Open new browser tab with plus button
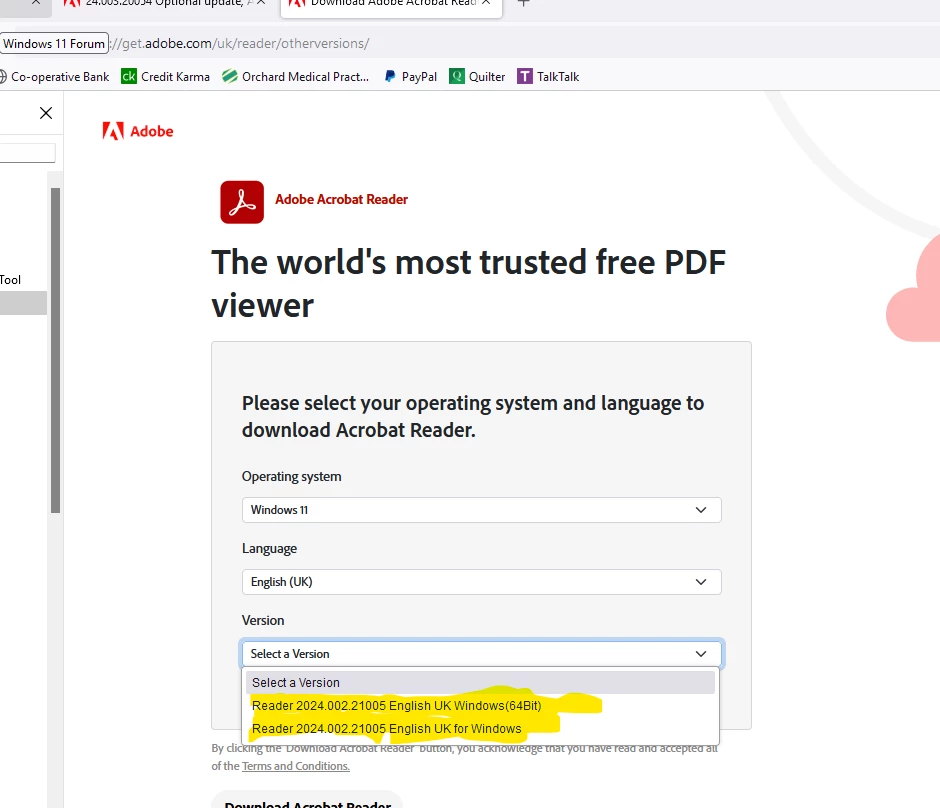Screen dimensions: 940x808 523,3
